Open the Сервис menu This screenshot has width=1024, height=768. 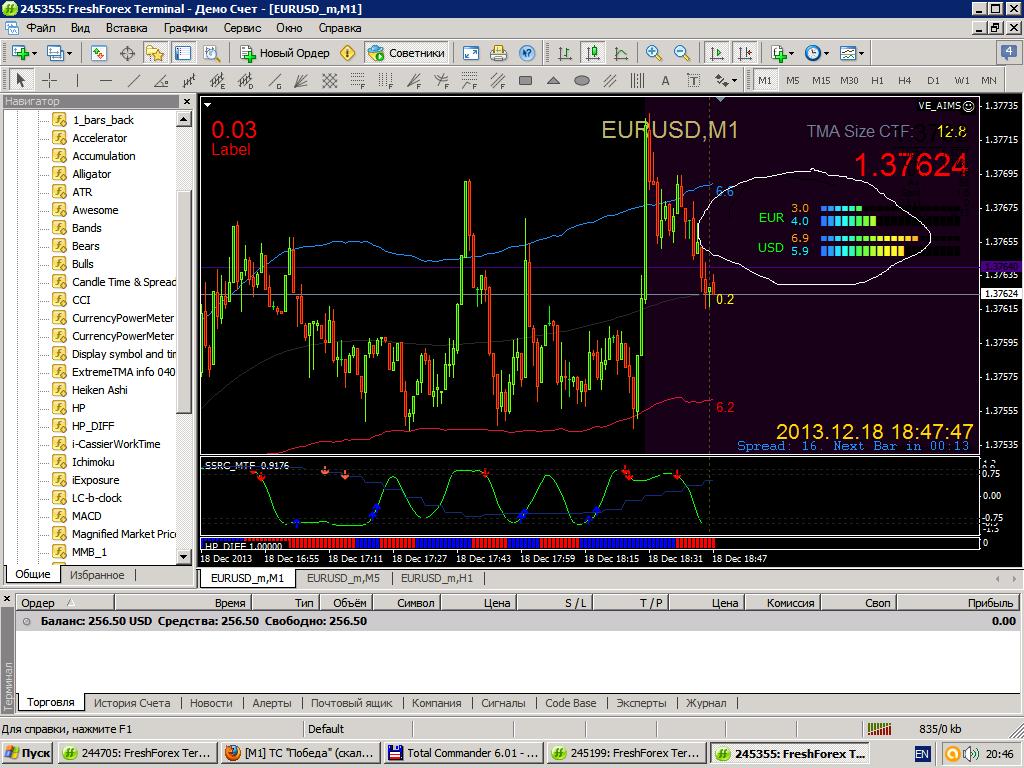point(242,28)
